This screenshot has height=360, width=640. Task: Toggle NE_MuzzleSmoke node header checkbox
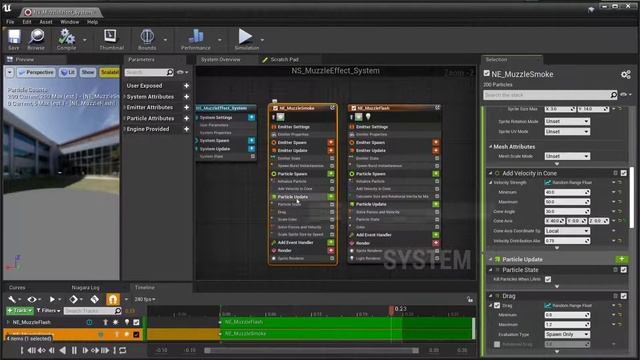point(276,108)
